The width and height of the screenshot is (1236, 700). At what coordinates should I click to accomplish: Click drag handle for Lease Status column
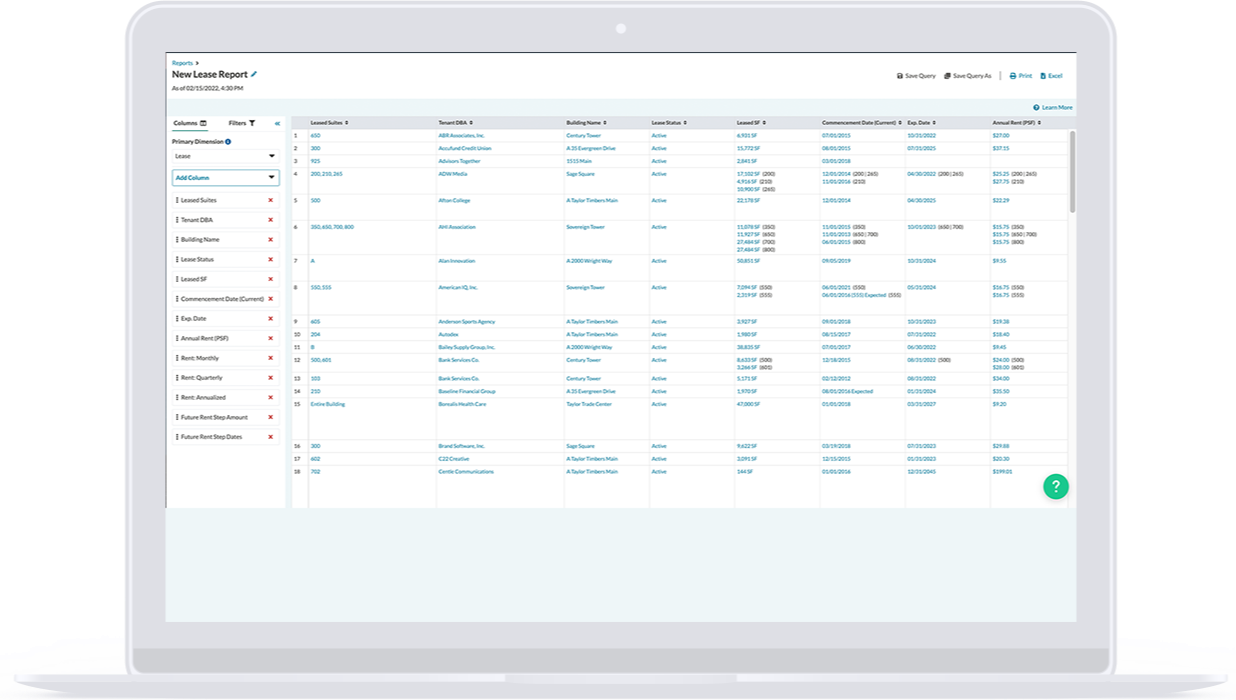click(x=177, y=260)
